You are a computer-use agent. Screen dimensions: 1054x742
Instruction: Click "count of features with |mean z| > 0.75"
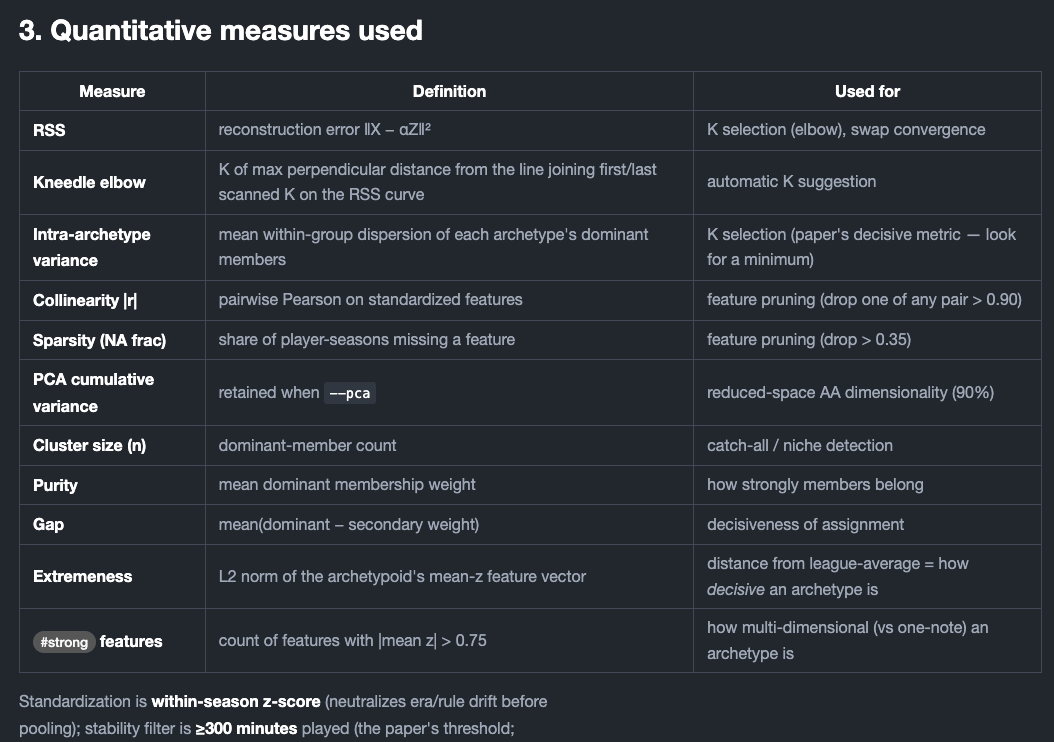(449, 641)
